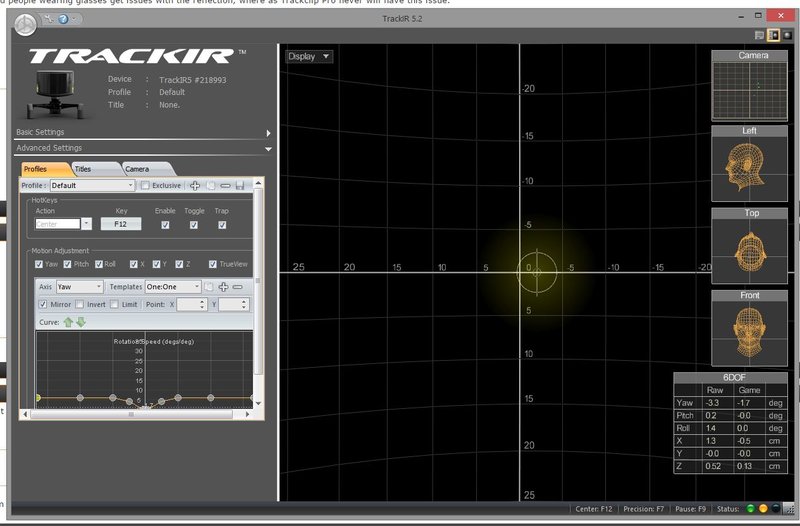Screen dimensions: 800x526
Task: Switch to settings-only layout view icon
Action: coord(759,35)
